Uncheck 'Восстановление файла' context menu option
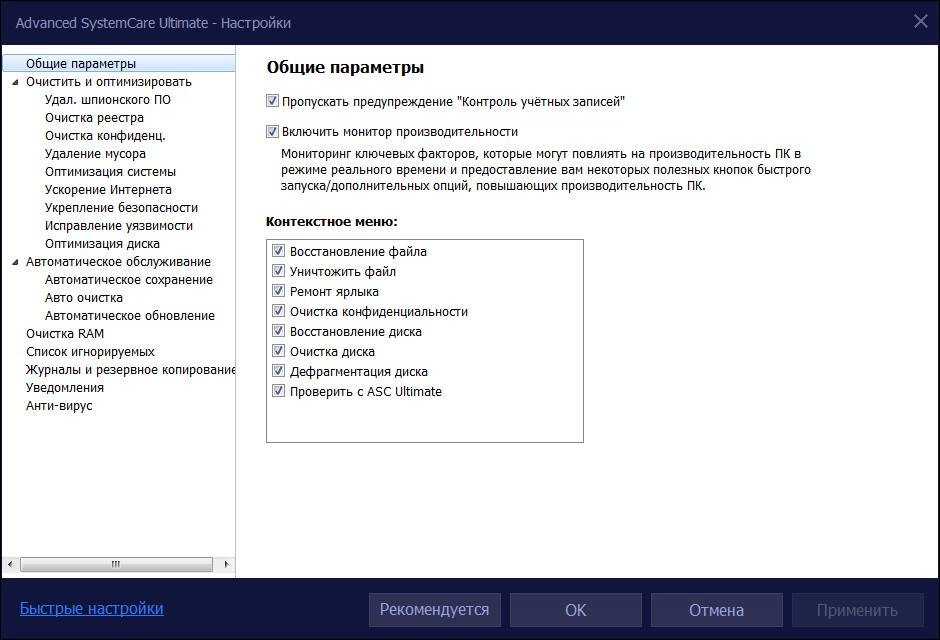 tap(278, 250)
